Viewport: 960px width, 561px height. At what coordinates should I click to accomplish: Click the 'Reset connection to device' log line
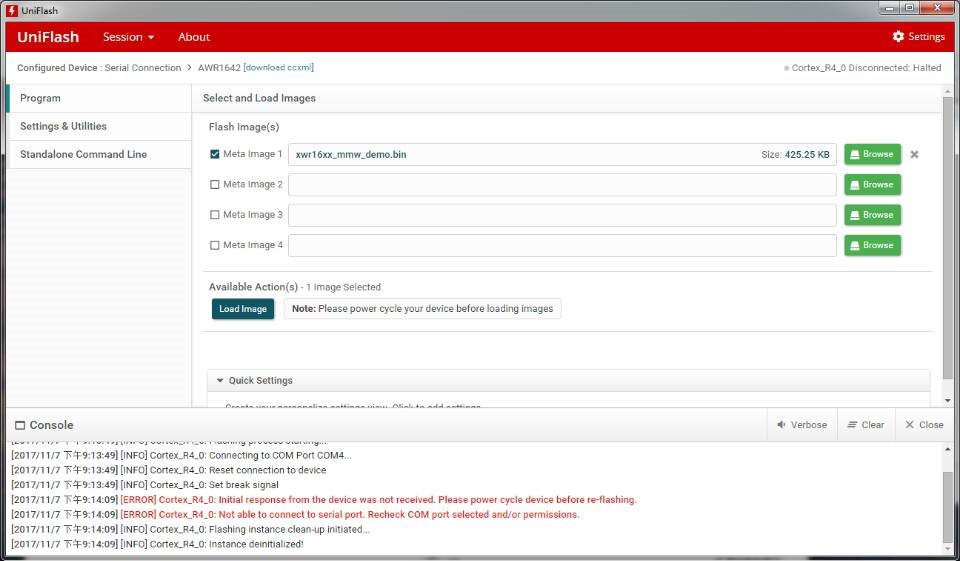tap(168, 470)
